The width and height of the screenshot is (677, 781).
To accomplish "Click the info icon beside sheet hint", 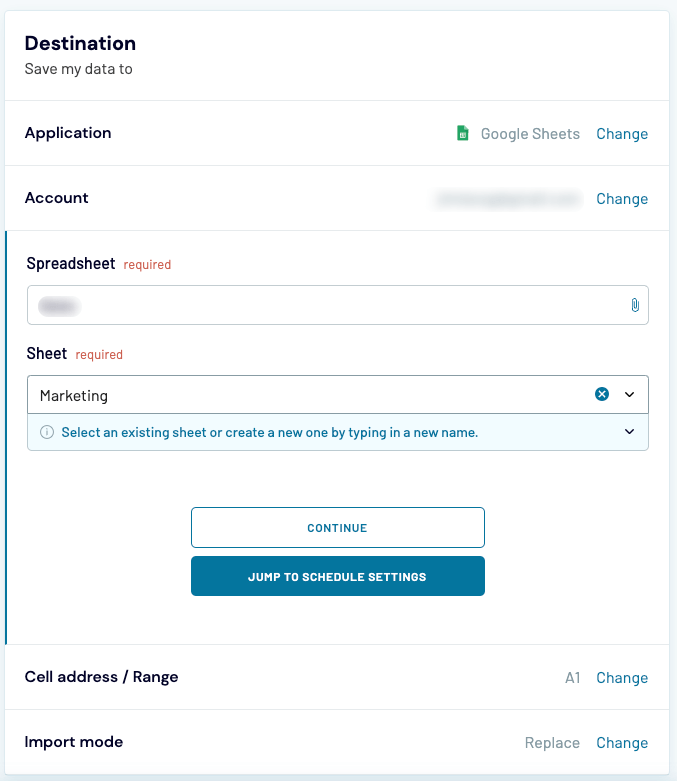I will click(47, 432).
